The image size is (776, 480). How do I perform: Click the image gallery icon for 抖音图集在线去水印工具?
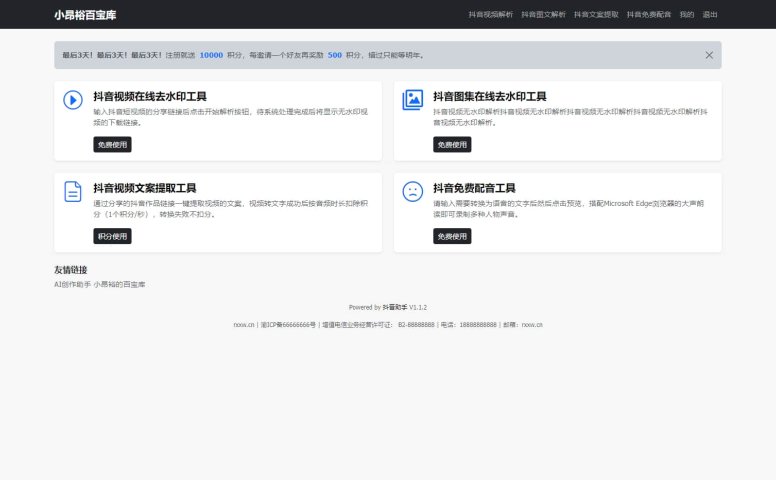pyautogui.click(x=413, y=100)
